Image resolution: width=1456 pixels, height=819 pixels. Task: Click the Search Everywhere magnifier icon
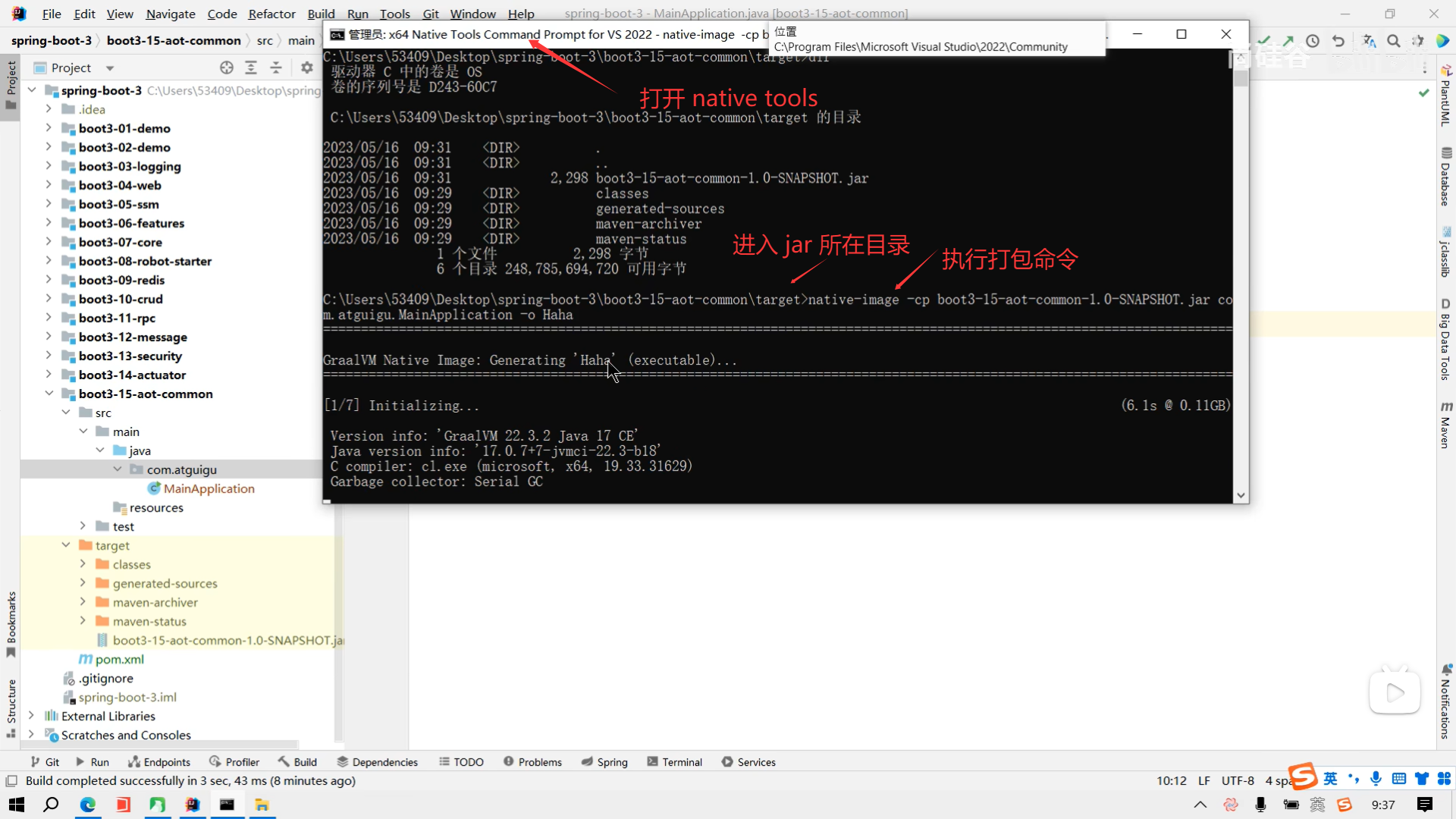pyautogui.click(x=1394, y=41)
